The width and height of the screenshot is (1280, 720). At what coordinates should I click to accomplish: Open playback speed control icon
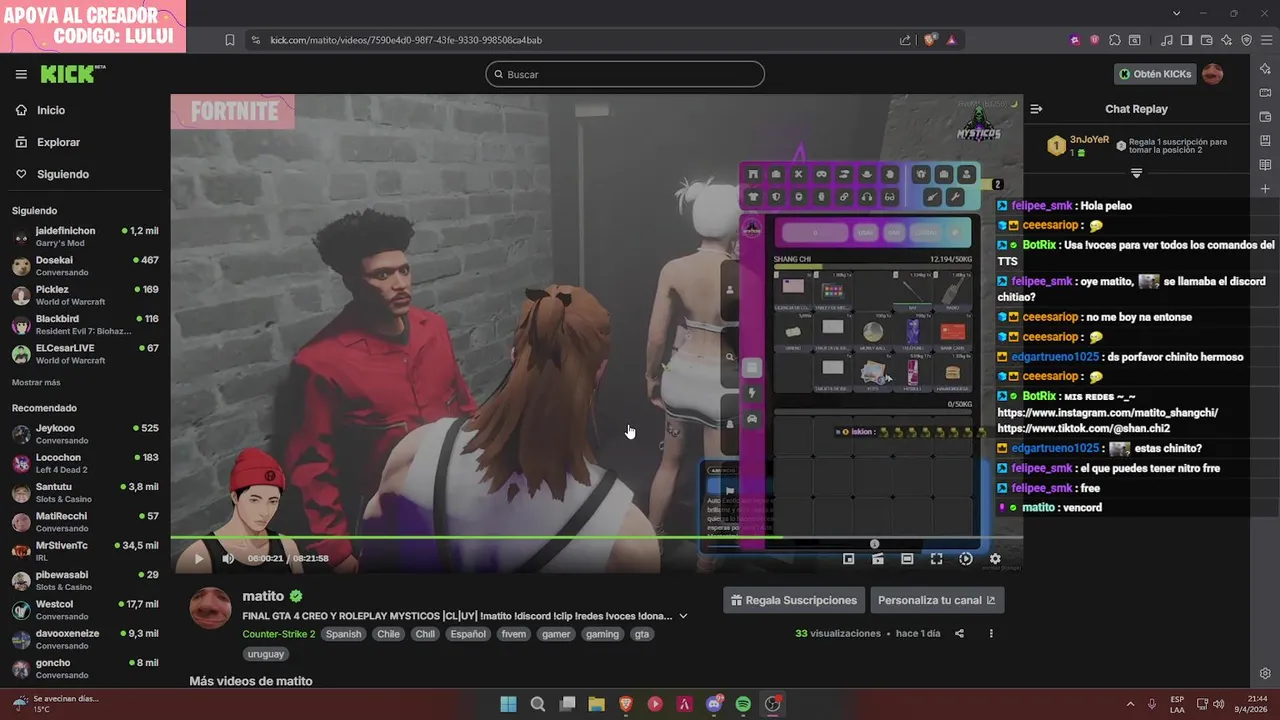coord(965,559)
